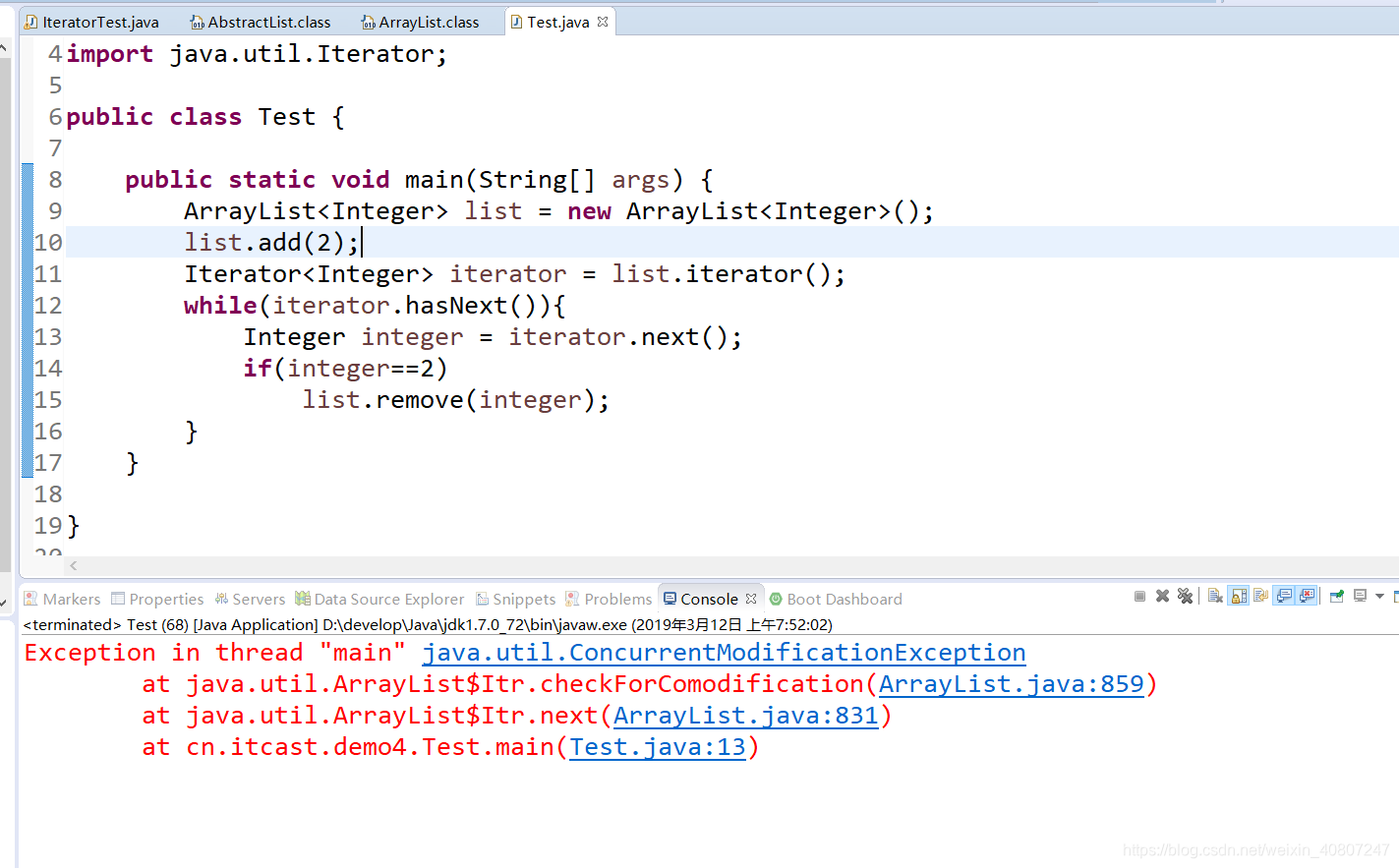
Task: Toggle Word Wrap in the console
Action: (1260, 596)
